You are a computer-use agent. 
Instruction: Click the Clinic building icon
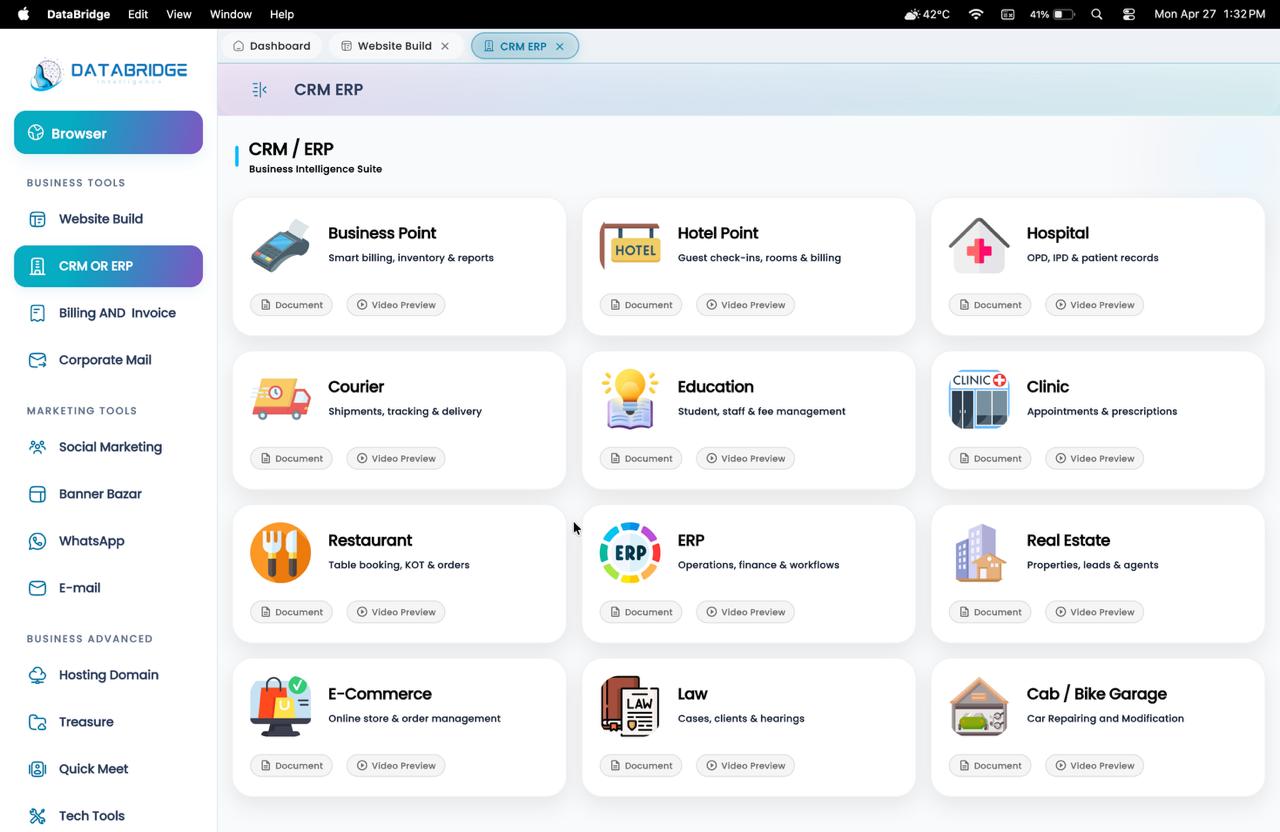point(979,399)
